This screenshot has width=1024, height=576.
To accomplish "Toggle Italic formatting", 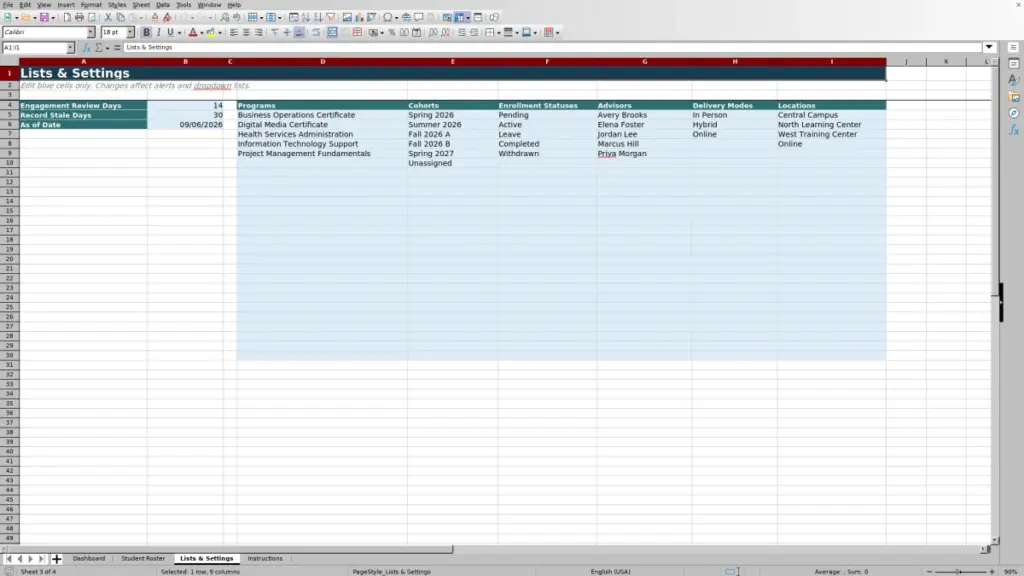I will 158,33.
